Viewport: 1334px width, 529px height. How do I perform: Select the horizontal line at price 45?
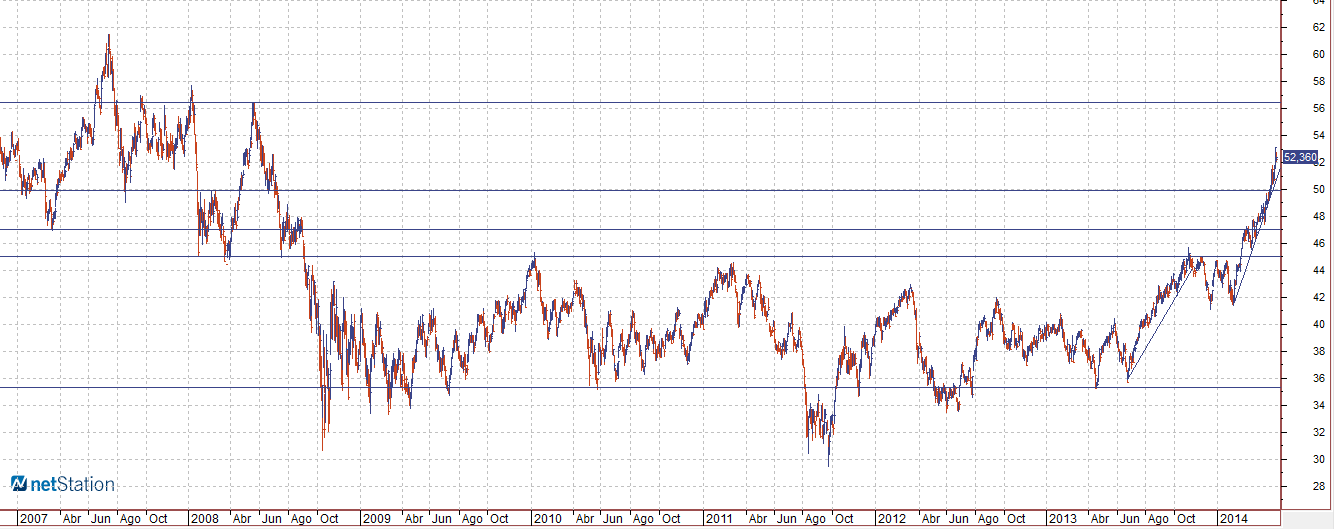tap(640, 257)
